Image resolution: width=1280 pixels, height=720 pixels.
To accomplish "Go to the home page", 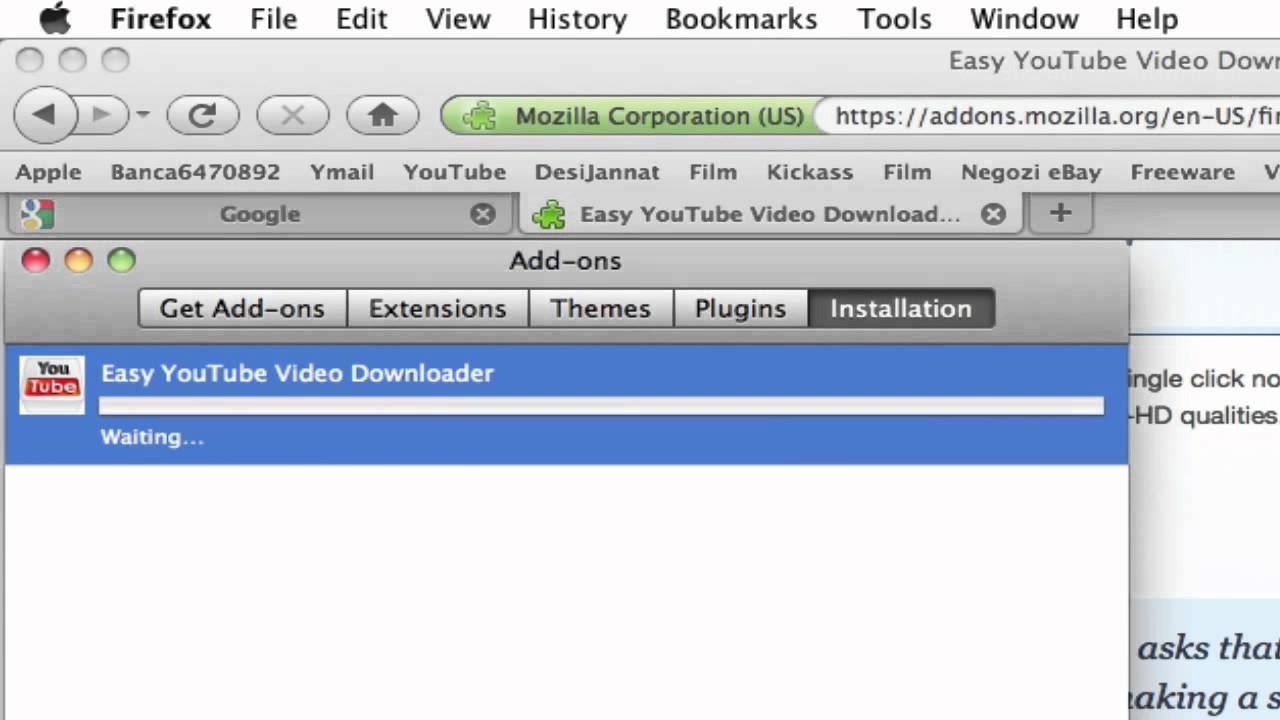I will (x=382, y=115).
